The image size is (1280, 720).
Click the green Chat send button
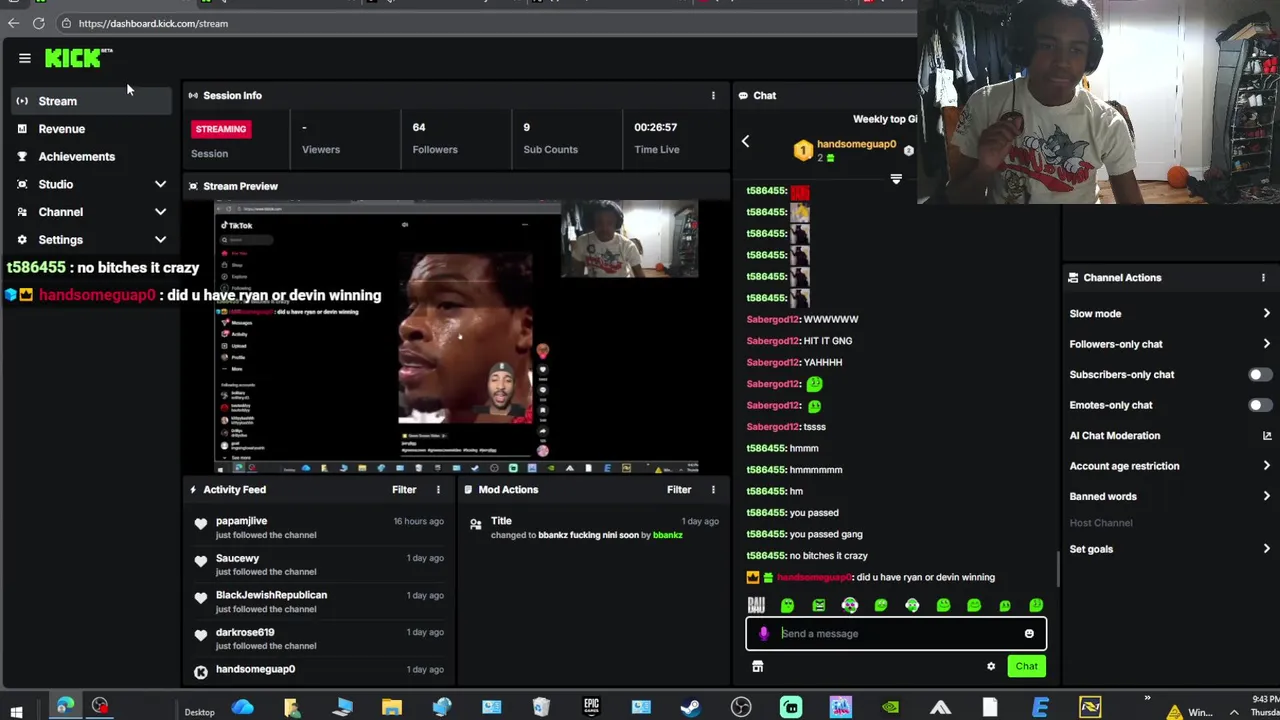pos(1026,666)
